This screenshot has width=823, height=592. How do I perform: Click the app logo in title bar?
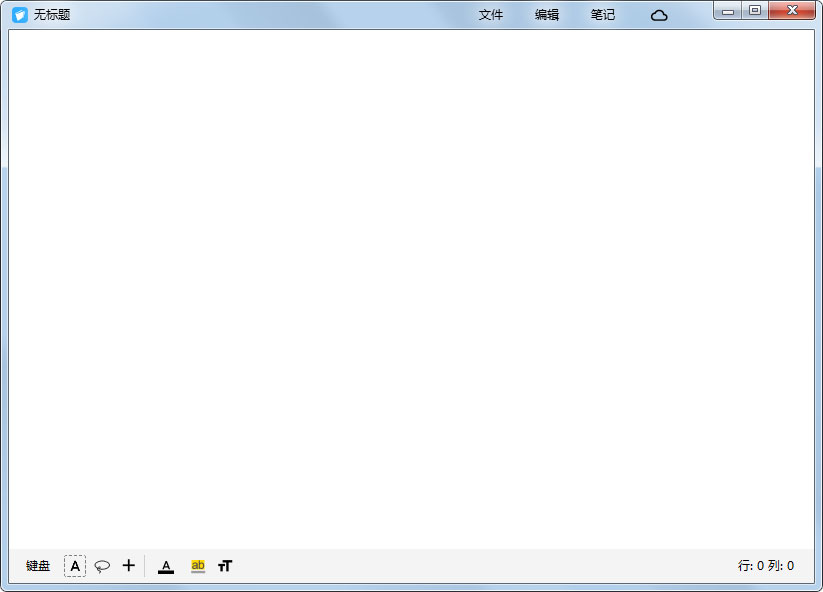pyautogui.click(x=19, y=15)
